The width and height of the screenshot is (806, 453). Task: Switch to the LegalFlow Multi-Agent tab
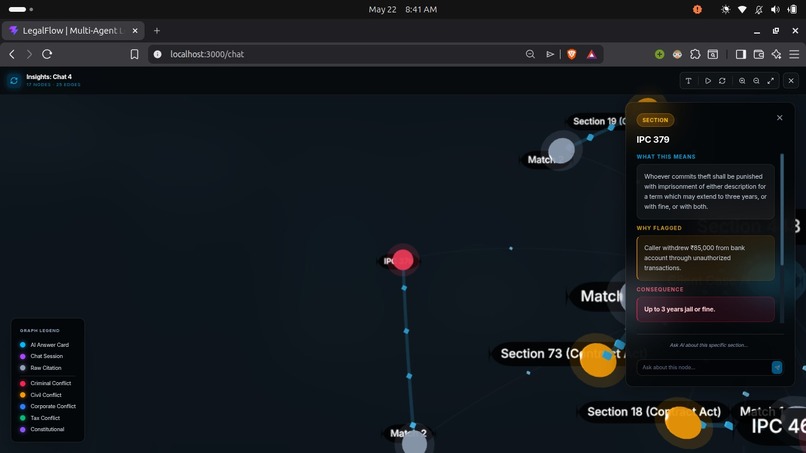click(73, 31)
